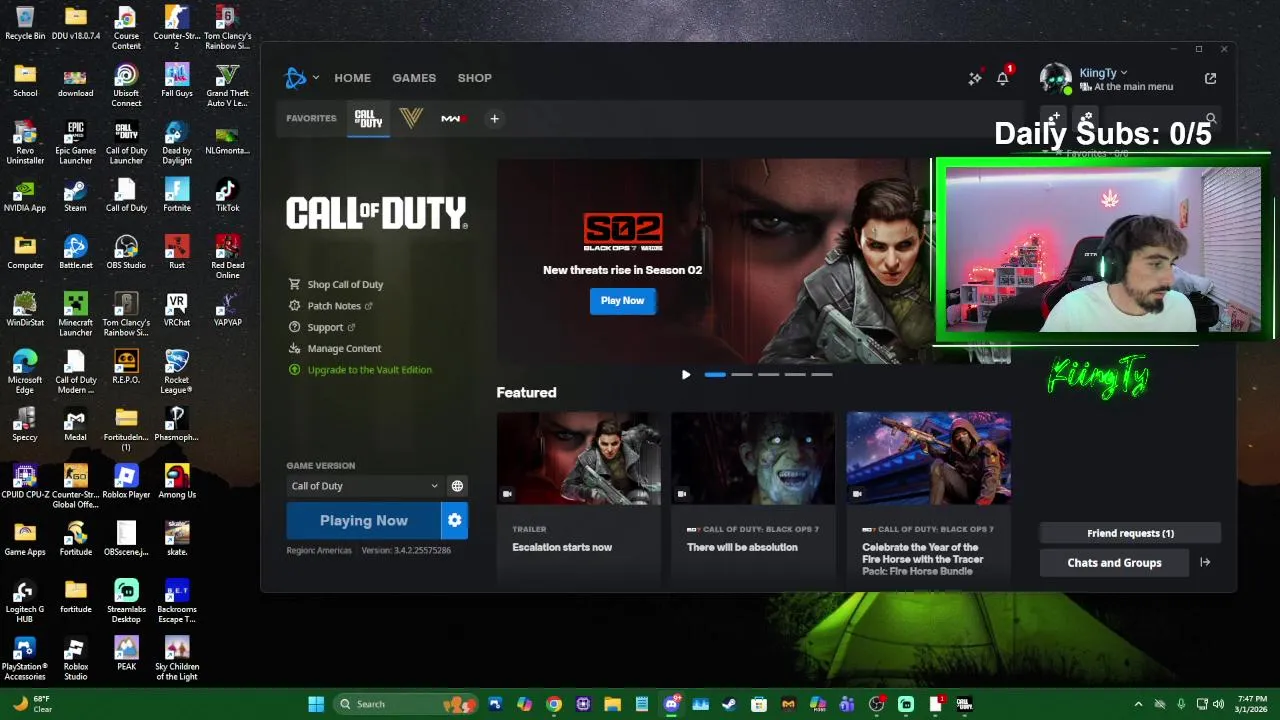This screenshot has height=720, width=1280.
Task: Click the pop-out window icon
Action: (1211, 78)
